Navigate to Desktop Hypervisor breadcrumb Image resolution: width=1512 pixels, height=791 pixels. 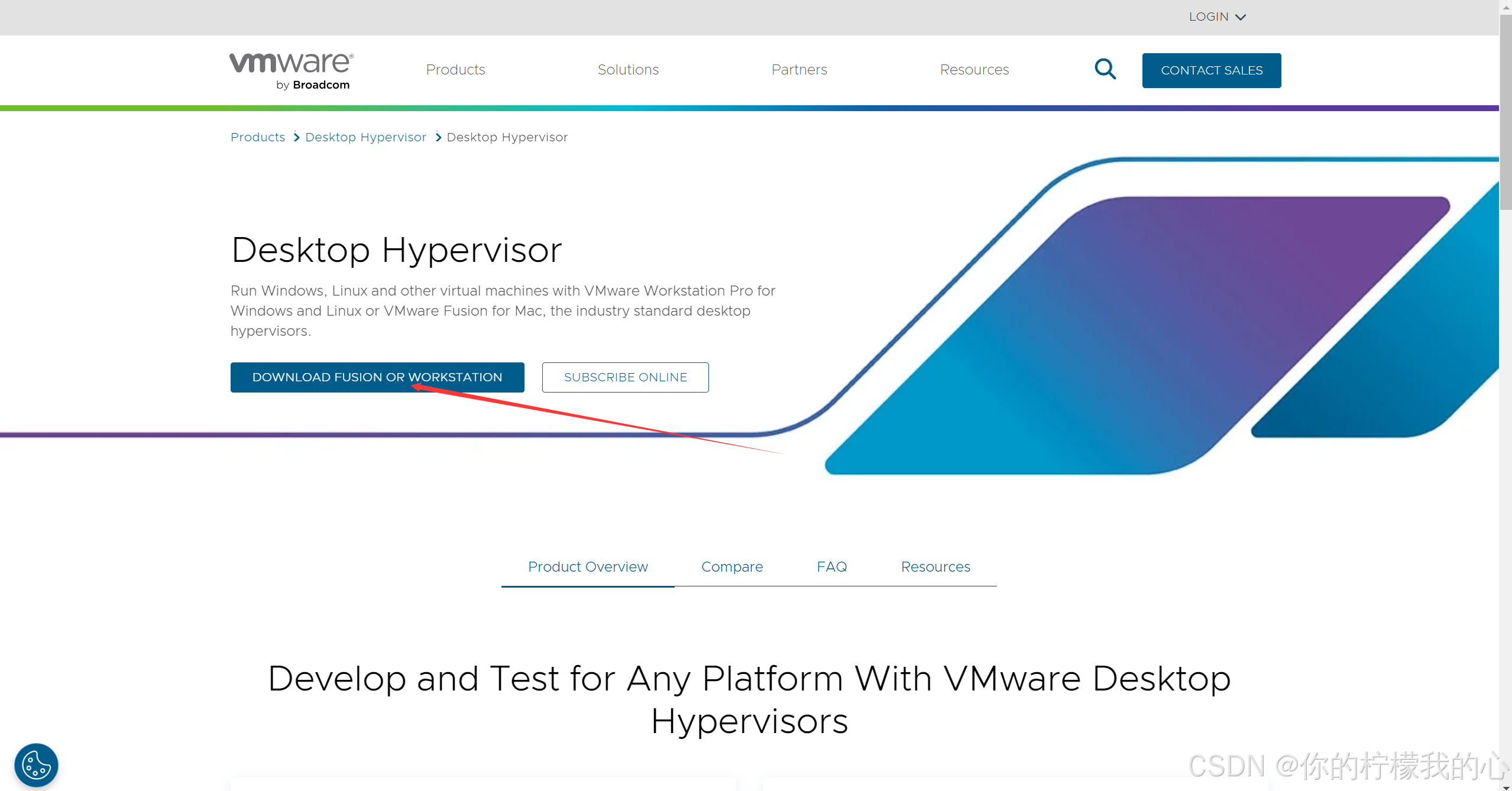(366, 137)
